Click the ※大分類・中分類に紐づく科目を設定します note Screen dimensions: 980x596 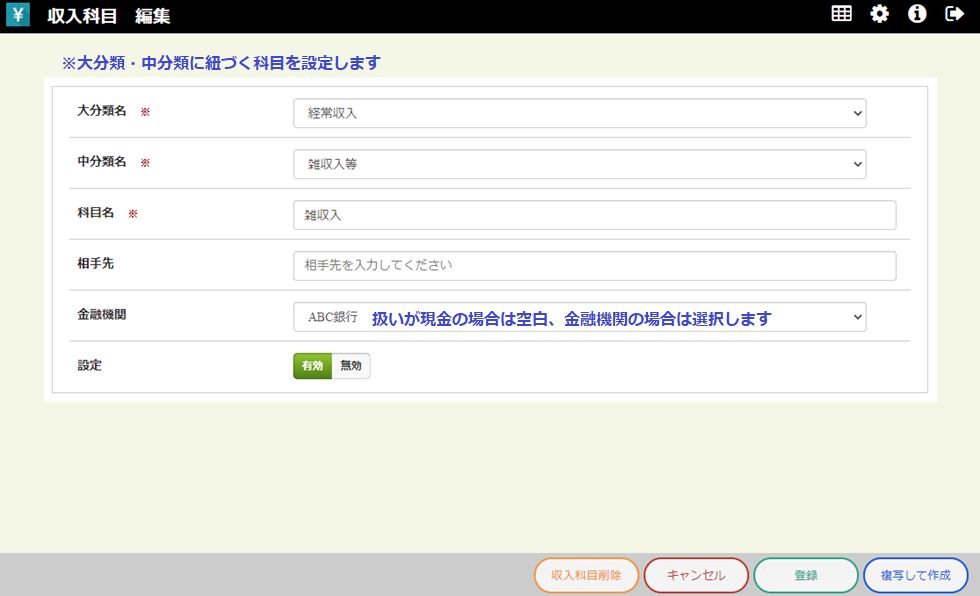pyautogui.click(x=221, y=63)
